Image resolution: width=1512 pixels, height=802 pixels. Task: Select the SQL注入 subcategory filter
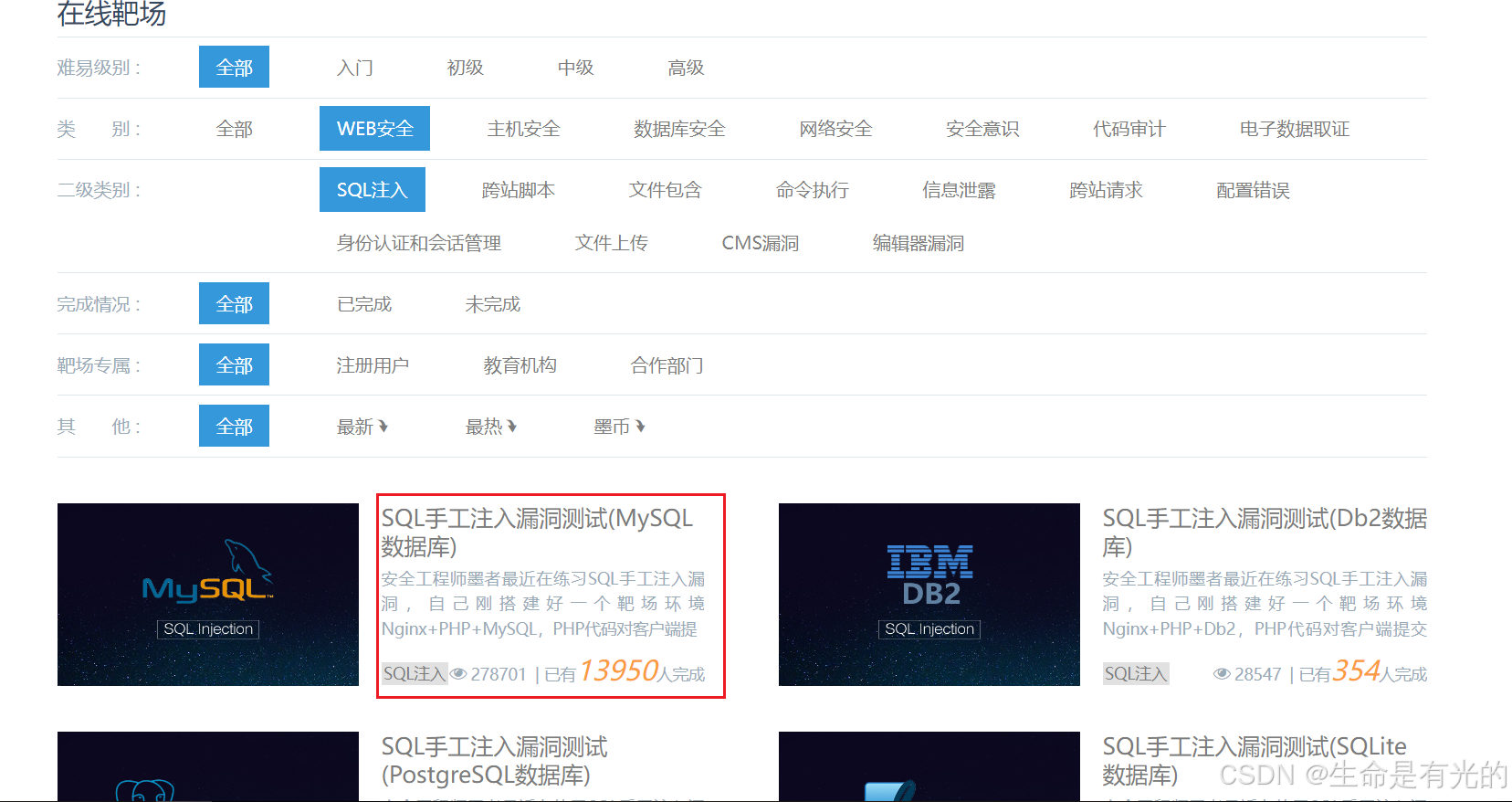[x=373, y=190]
